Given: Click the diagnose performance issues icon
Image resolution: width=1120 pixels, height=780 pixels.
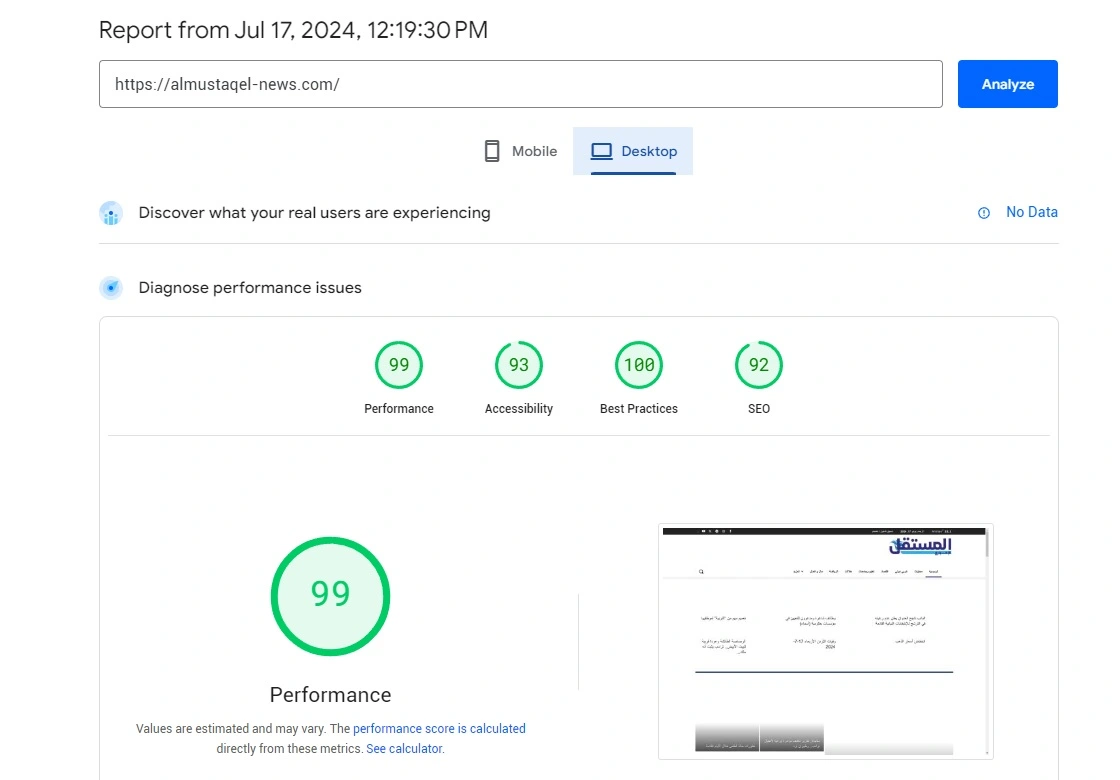Looking at the screenshot, I should tap(111, 288).
